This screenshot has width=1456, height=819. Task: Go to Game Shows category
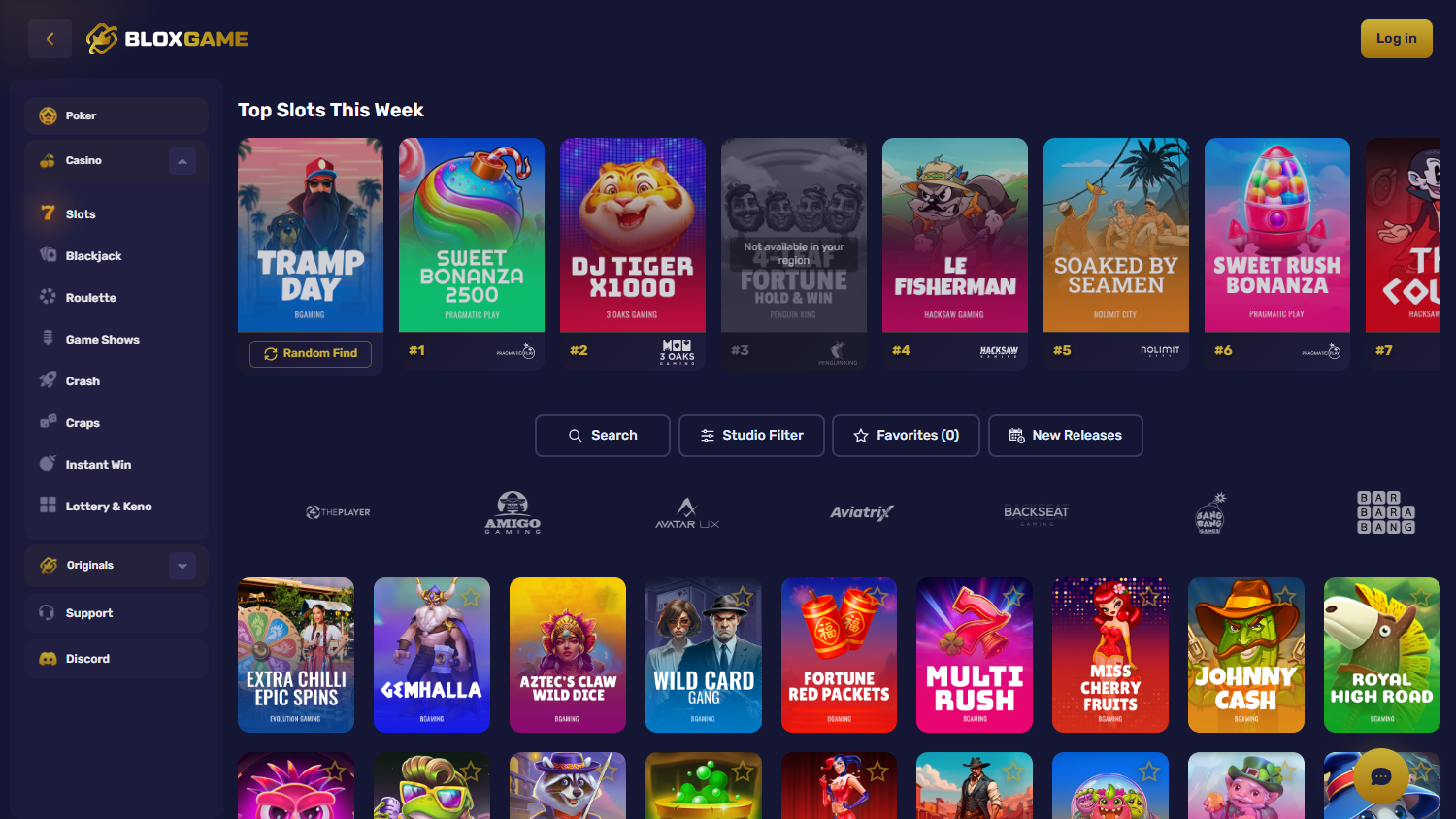point(116,339)
